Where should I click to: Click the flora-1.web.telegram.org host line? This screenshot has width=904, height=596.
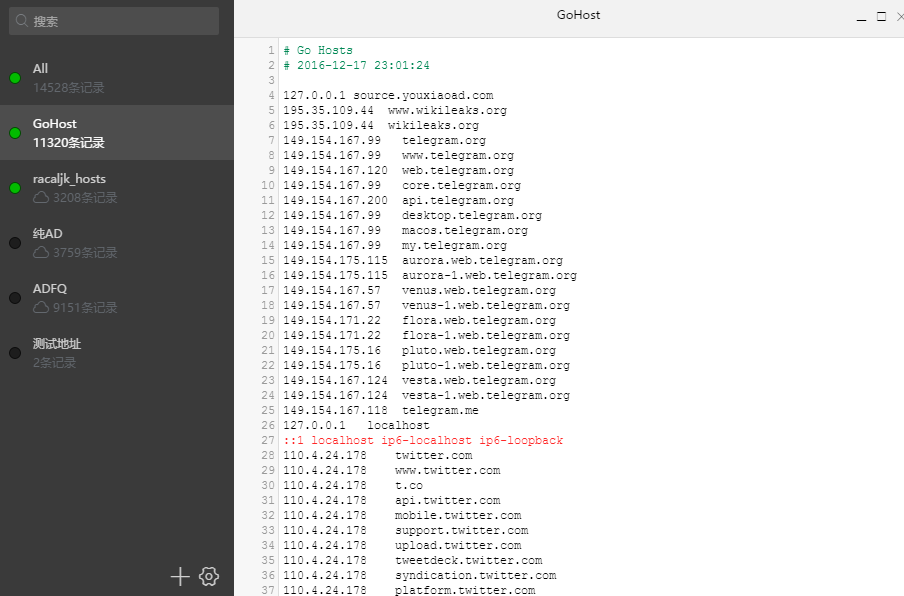point(427,335)
